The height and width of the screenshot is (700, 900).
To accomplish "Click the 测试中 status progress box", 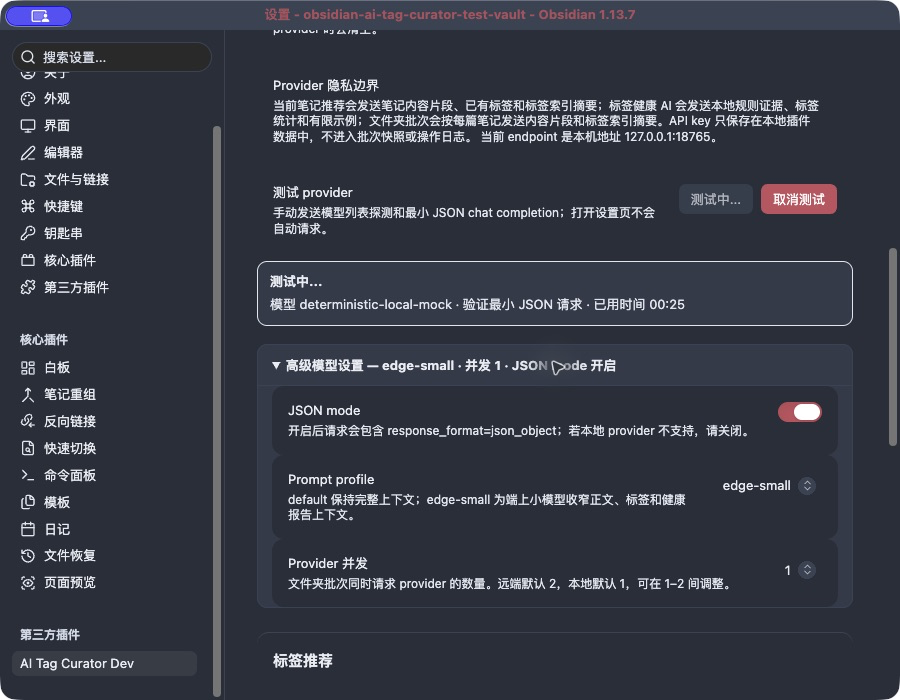I will pyautogui.click(x=554, y=294).
